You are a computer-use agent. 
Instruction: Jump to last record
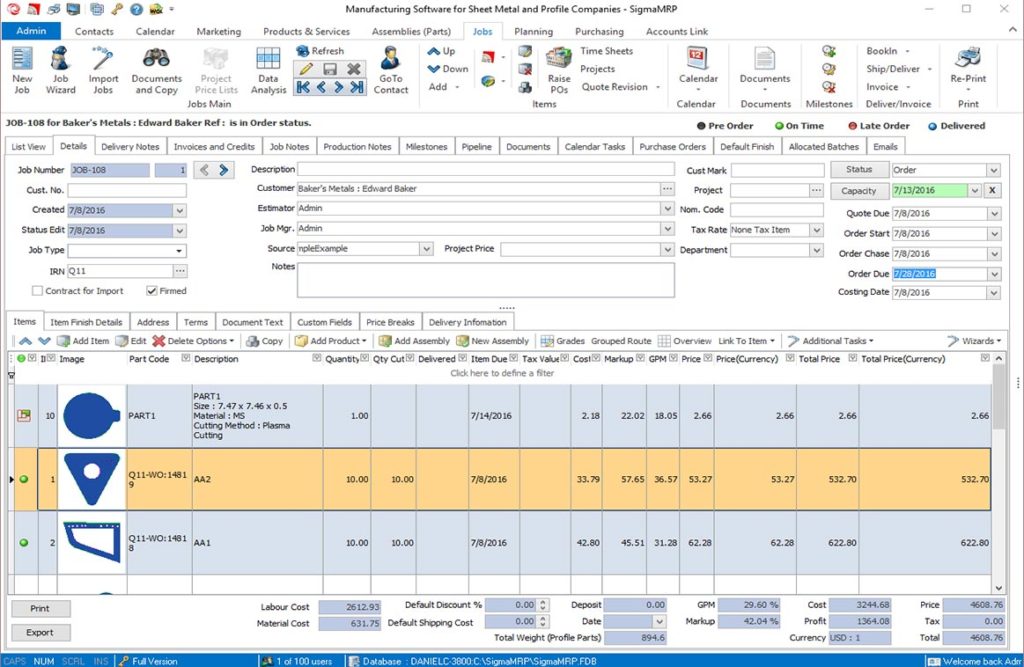click(357, 87)
